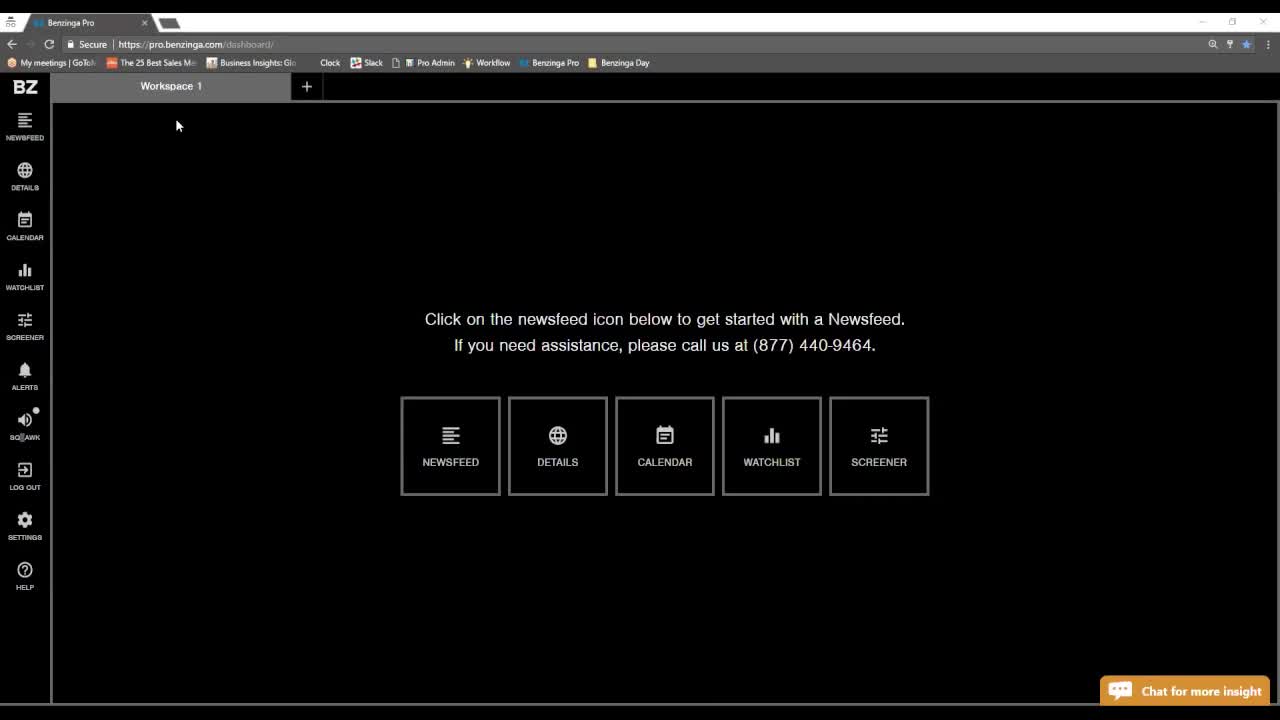The height and width of the screenshot is (720, 1280).
Task: Click the BZ logo in the sidebar
Action: pos(25,87)
